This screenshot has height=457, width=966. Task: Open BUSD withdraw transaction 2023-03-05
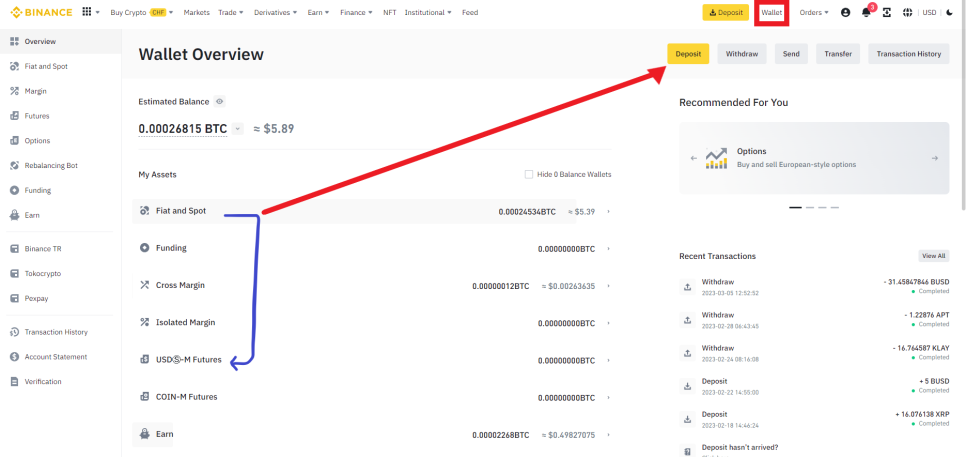tap(814, 287)
